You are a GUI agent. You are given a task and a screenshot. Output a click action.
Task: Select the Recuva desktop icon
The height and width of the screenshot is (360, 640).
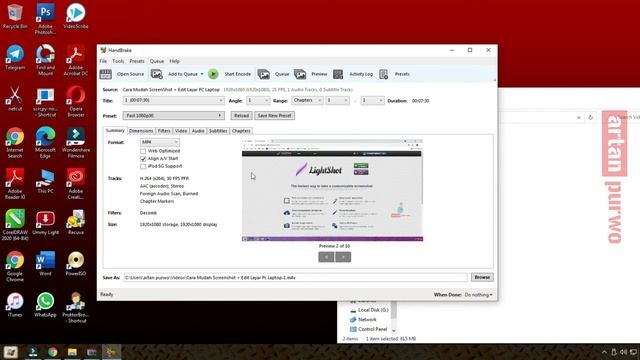76,222
